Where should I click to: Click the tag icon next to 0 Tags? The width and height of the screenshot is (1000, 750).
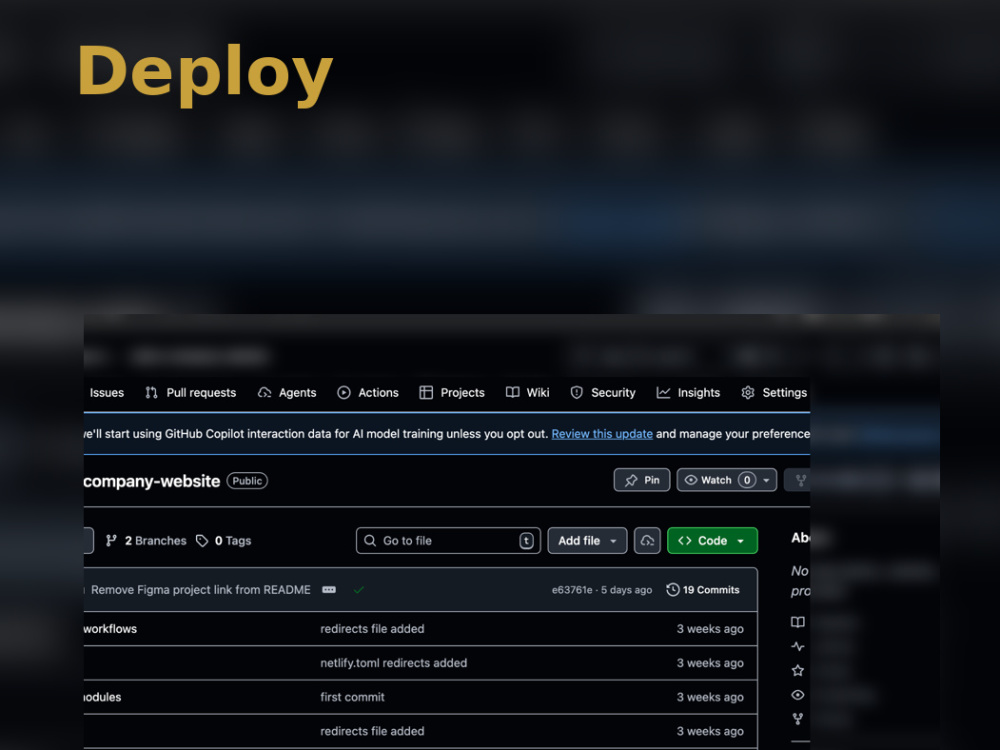click(x=202, y=541)
